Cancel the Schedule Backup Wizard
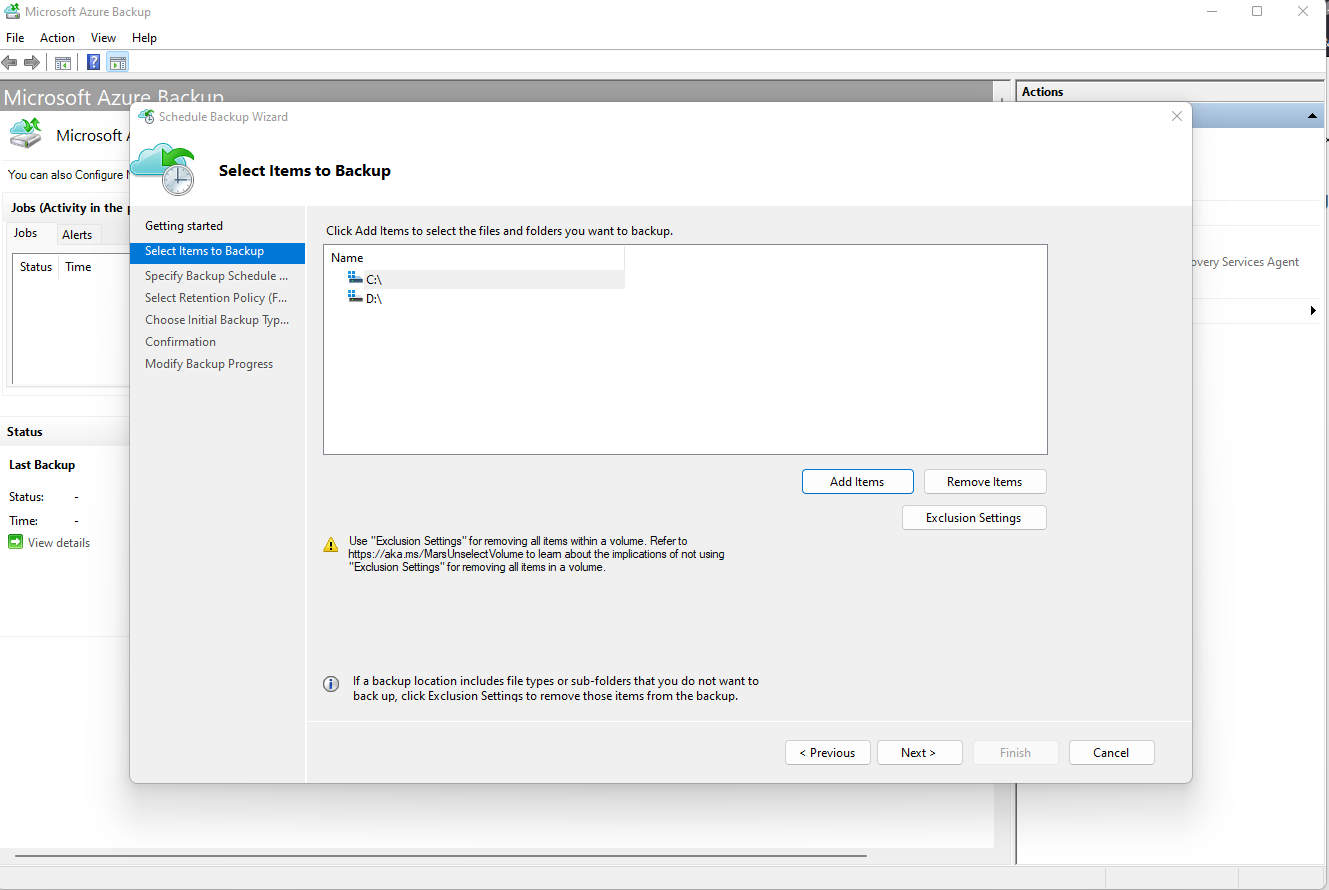 point(1111,752)
